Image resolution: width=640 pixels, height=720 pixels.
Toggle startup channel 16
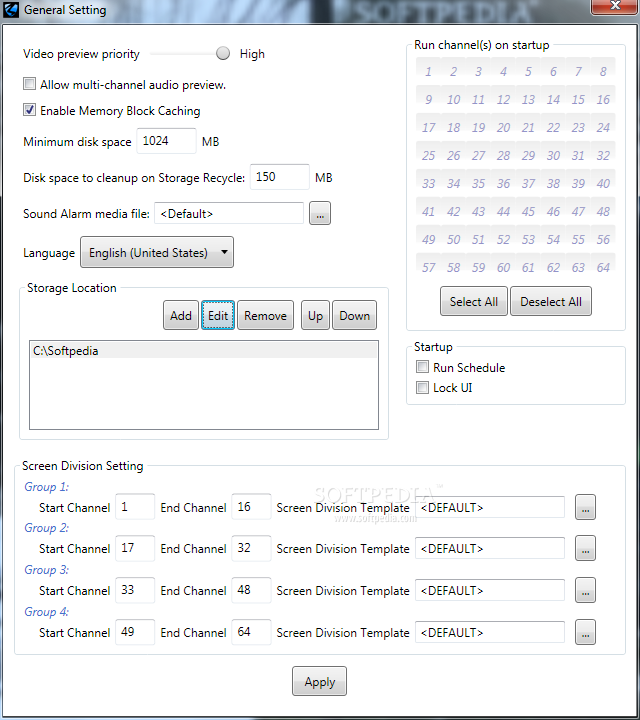point(603,99)
